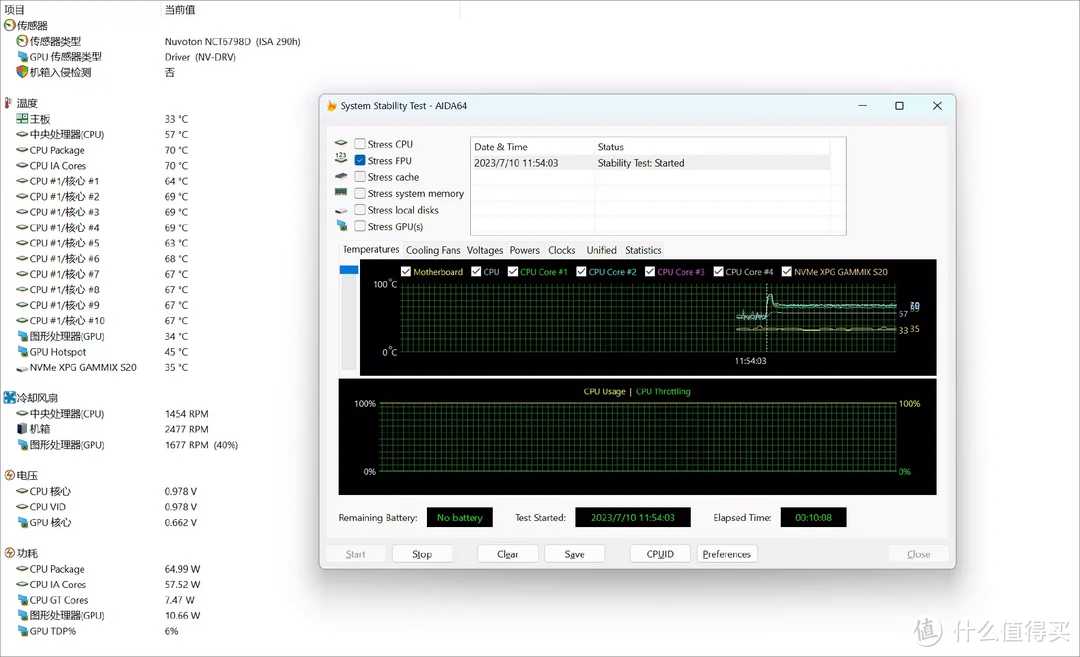Click the AIDA64 flame icon in title bar
The width and height of the screenshot is (1080, 657).
coord(331,106)
